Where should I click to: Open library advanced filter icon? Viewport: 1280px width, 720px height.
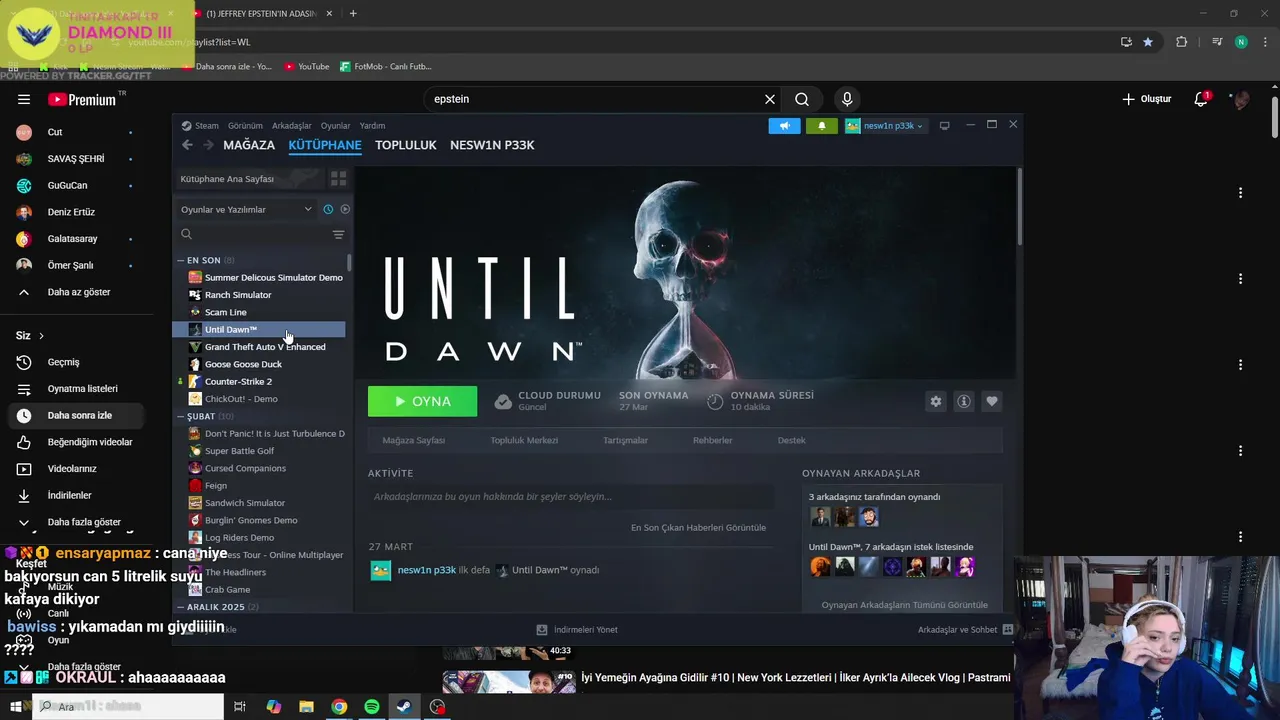(x=338, y=234)
